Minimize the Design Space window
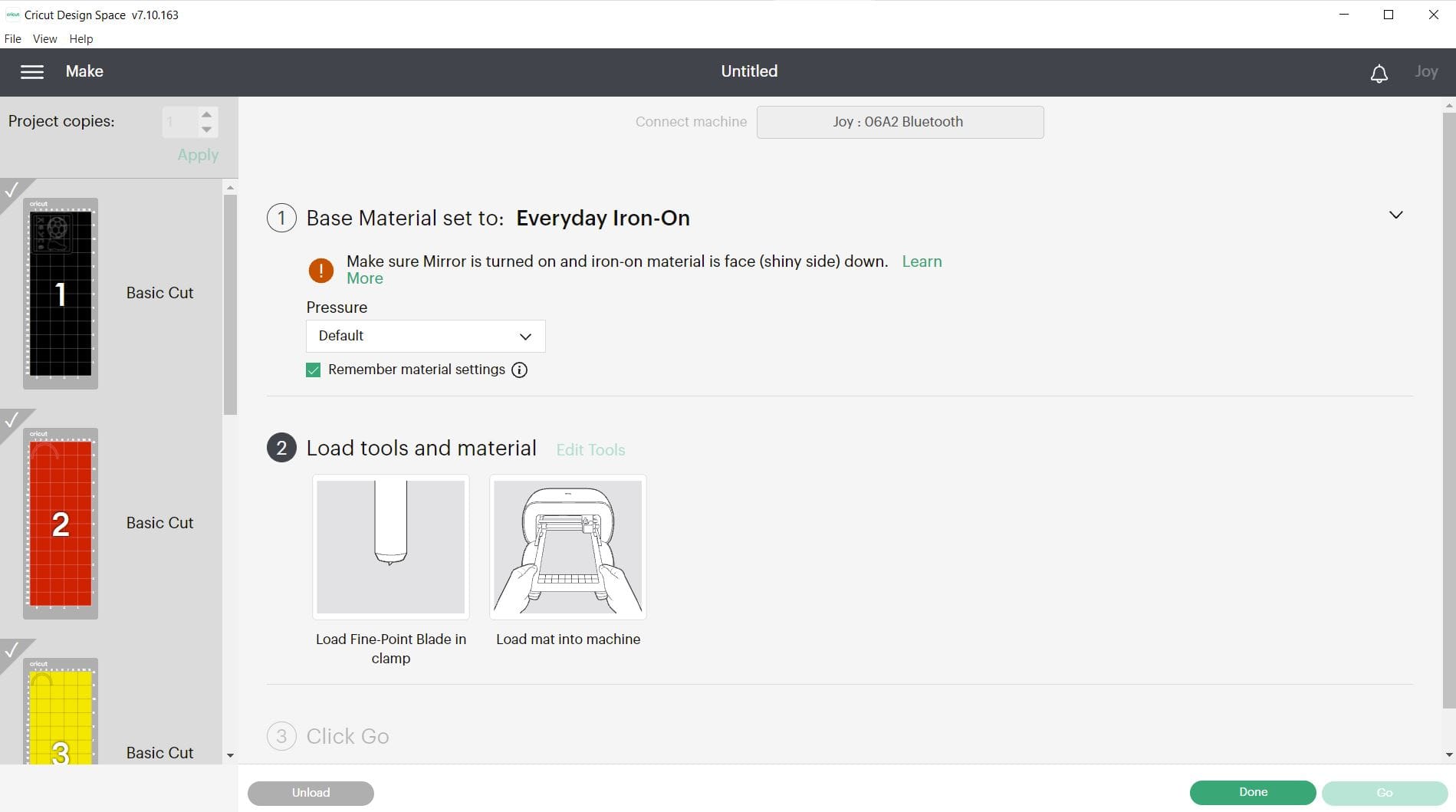This screenshot has width=1456, height=812. tap(1343, 15)
